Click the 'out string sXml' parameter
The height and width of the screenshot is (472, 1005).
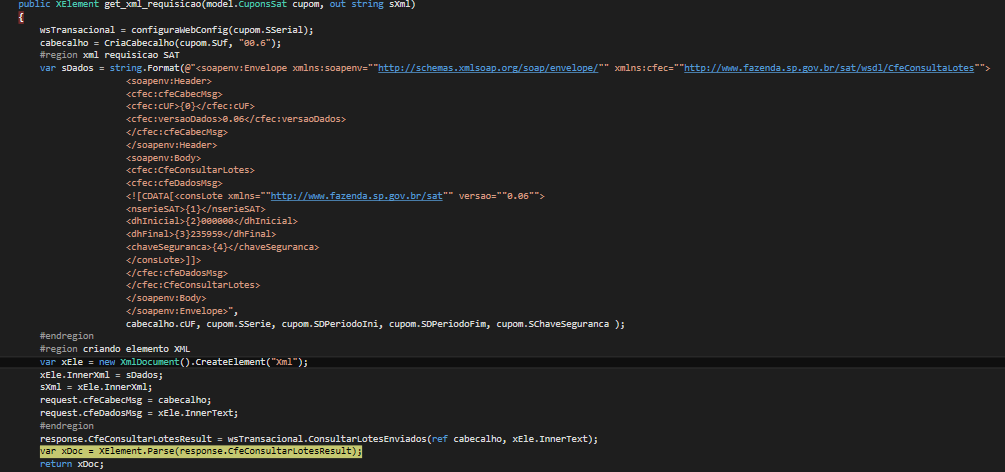click(x=372, y=4)
